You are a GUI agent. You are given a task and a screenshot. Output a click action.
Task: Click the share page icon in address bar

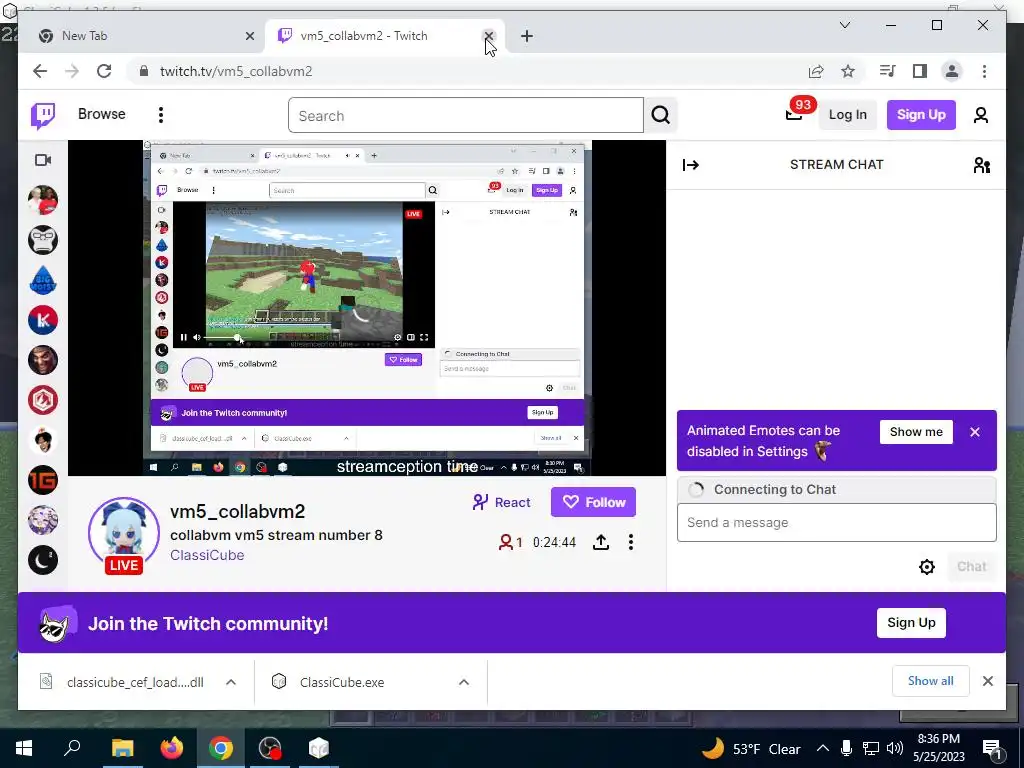click(x=816, y=71)
